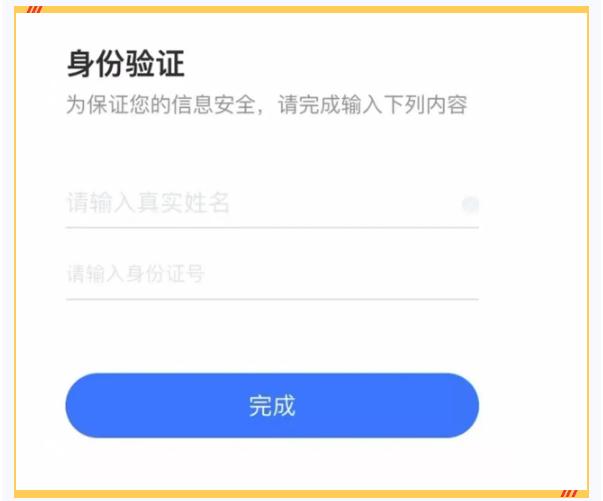This screenshot has width=603, height=501.
Task: Click the yellow border on the left side
Action: click(15, 251)
